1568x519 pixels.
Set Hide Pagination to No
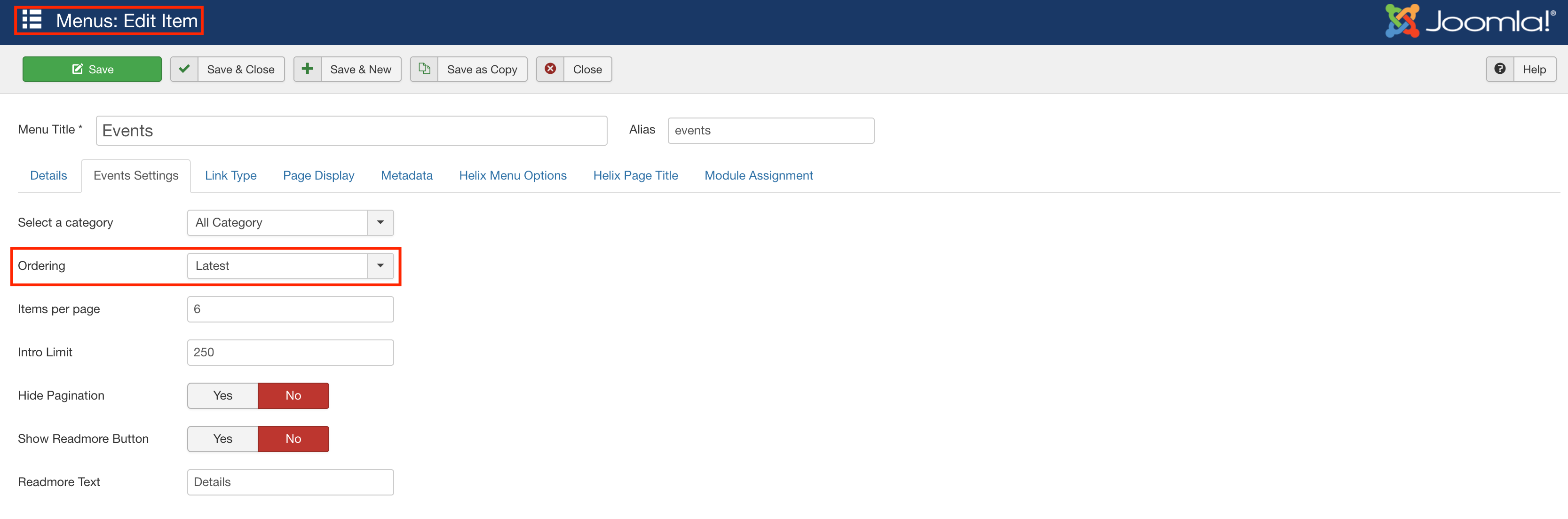[x=293, y=395]
